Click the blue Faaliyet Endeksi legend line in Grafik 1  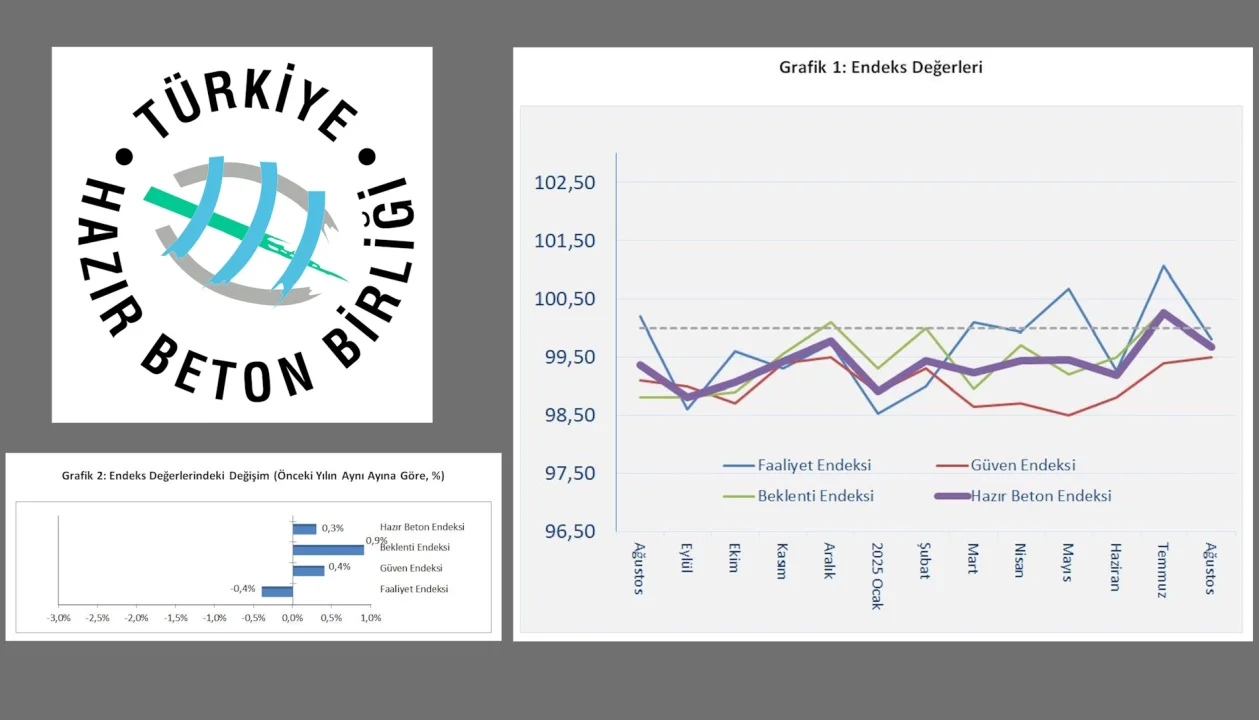pyautogui.click(x=738, y=465)
